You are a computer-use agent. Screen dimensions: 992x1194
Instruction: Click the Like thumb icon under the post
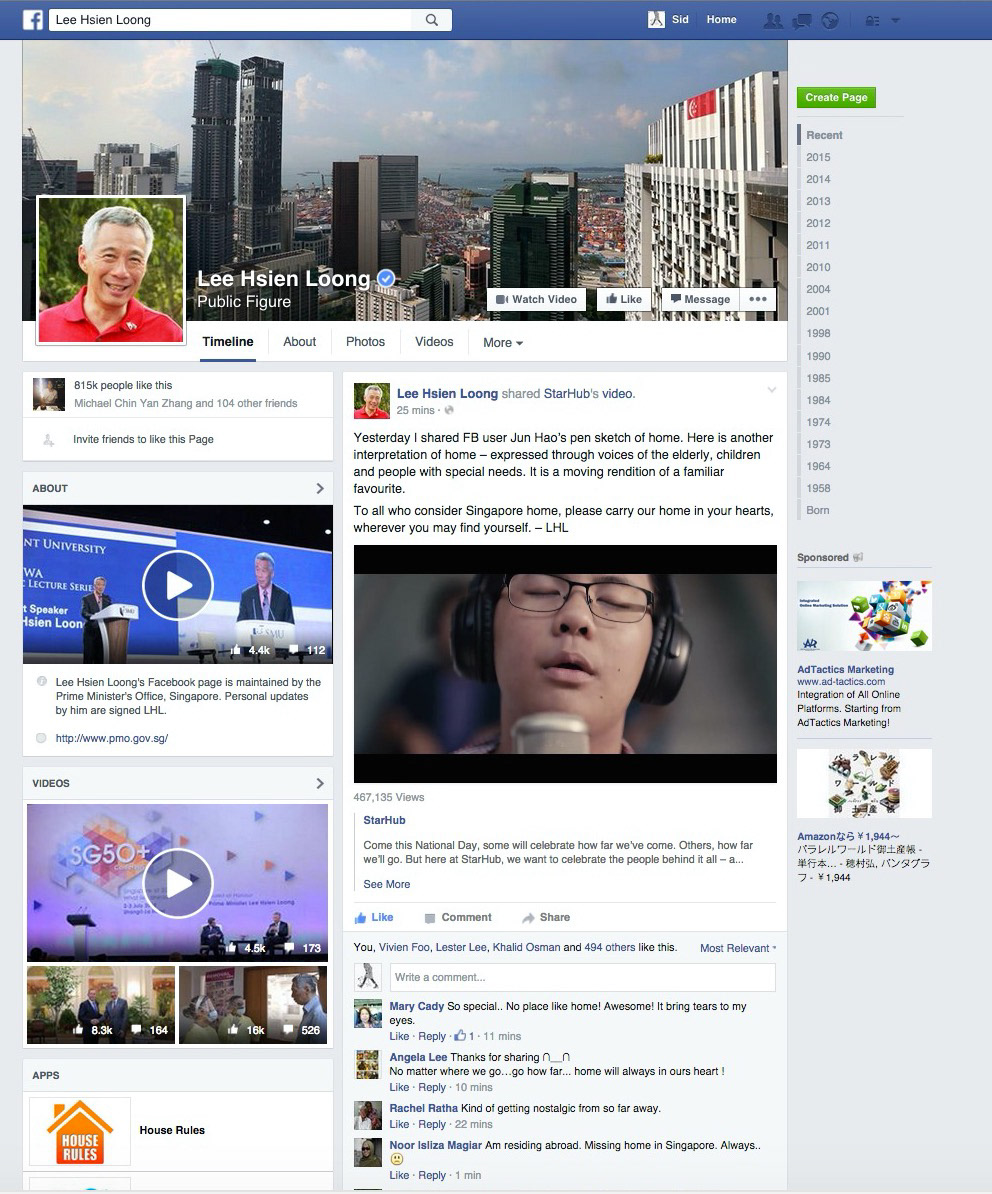click(x=361, y=918)
